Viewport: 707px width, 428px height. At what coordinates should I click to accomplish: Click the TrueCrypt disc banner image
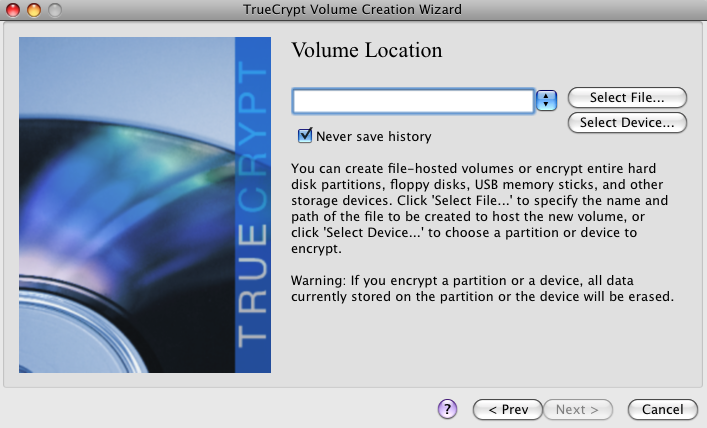coord(145,205)
